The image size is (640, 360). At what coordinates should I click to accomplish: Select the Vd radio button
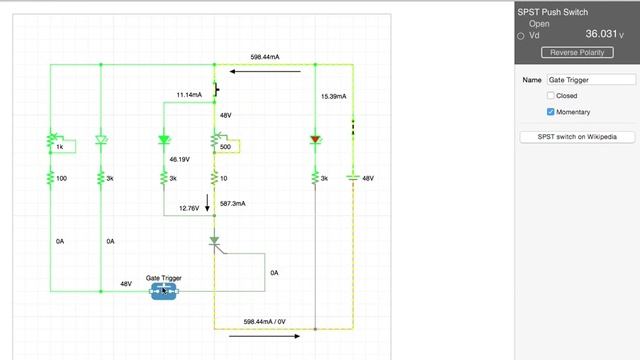coord(521,36)
